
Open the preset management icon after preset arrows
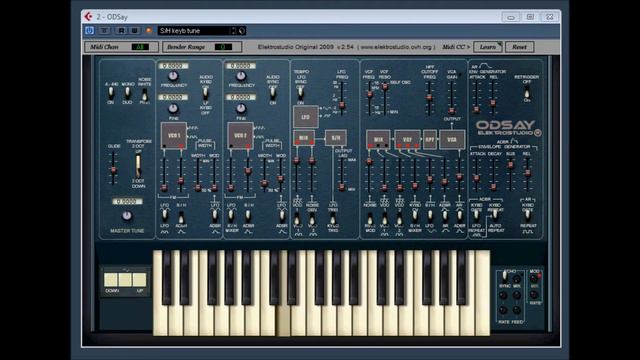[242, 31]
